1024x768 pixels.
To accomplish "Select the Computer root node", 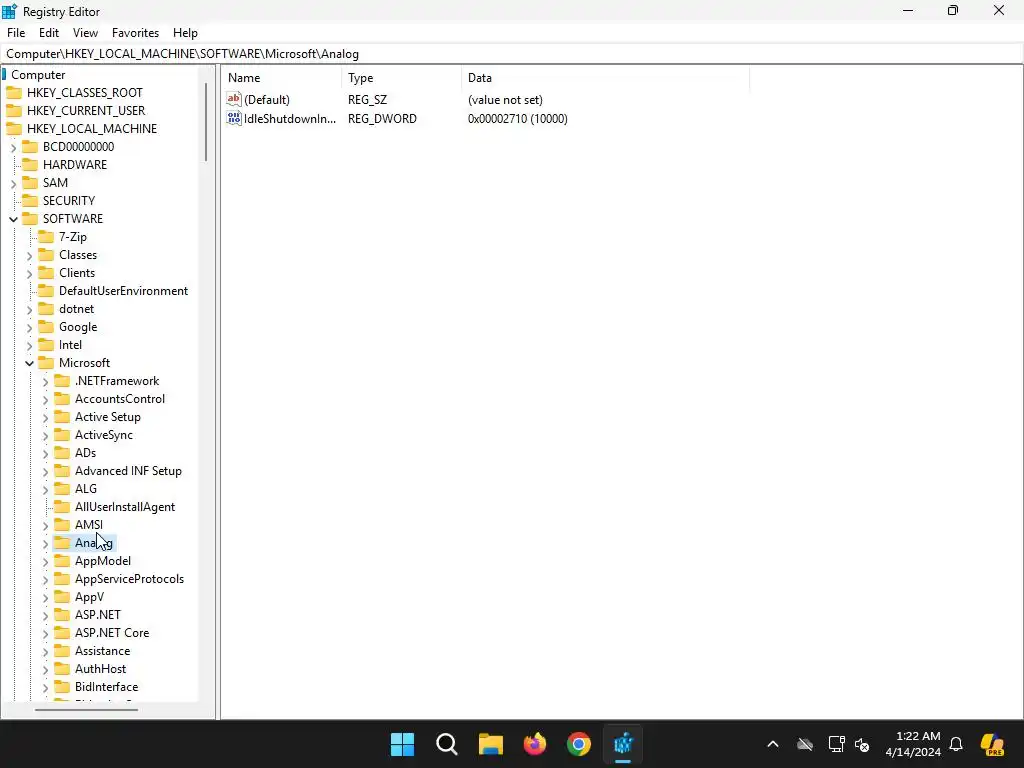I will 38,74.
